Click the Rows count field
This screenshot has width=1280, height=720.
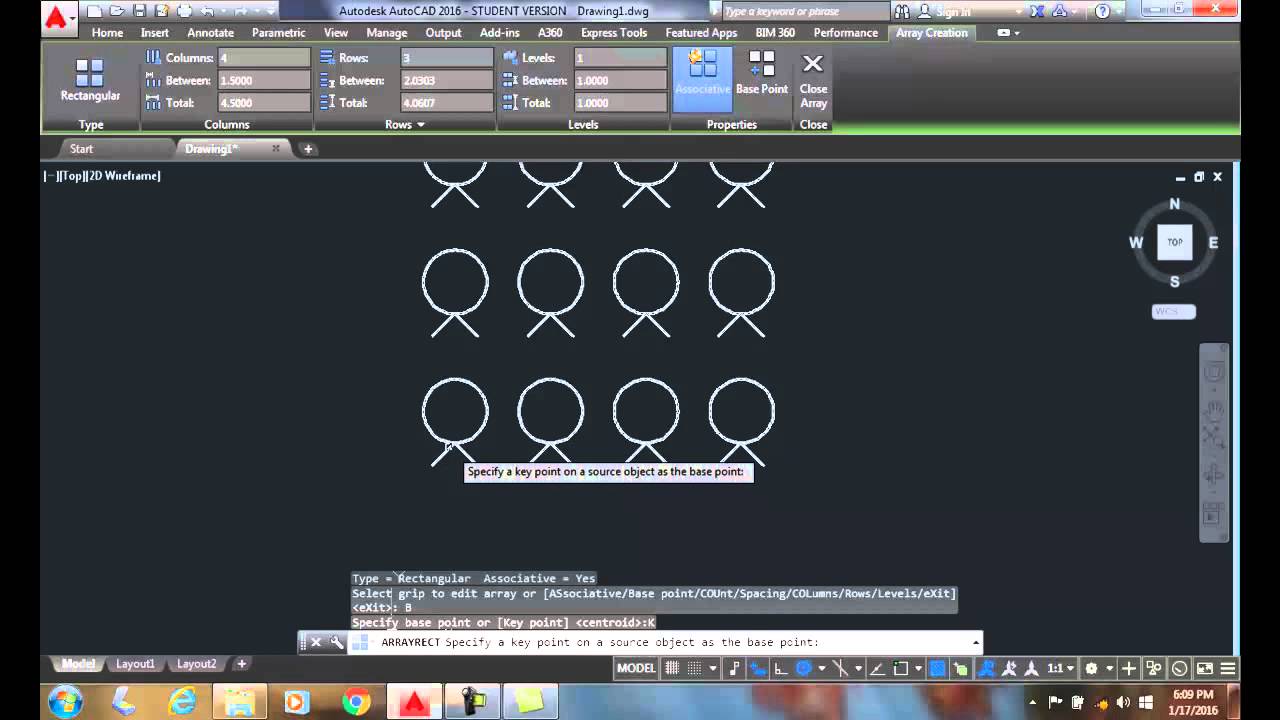(x=447, y=58)
